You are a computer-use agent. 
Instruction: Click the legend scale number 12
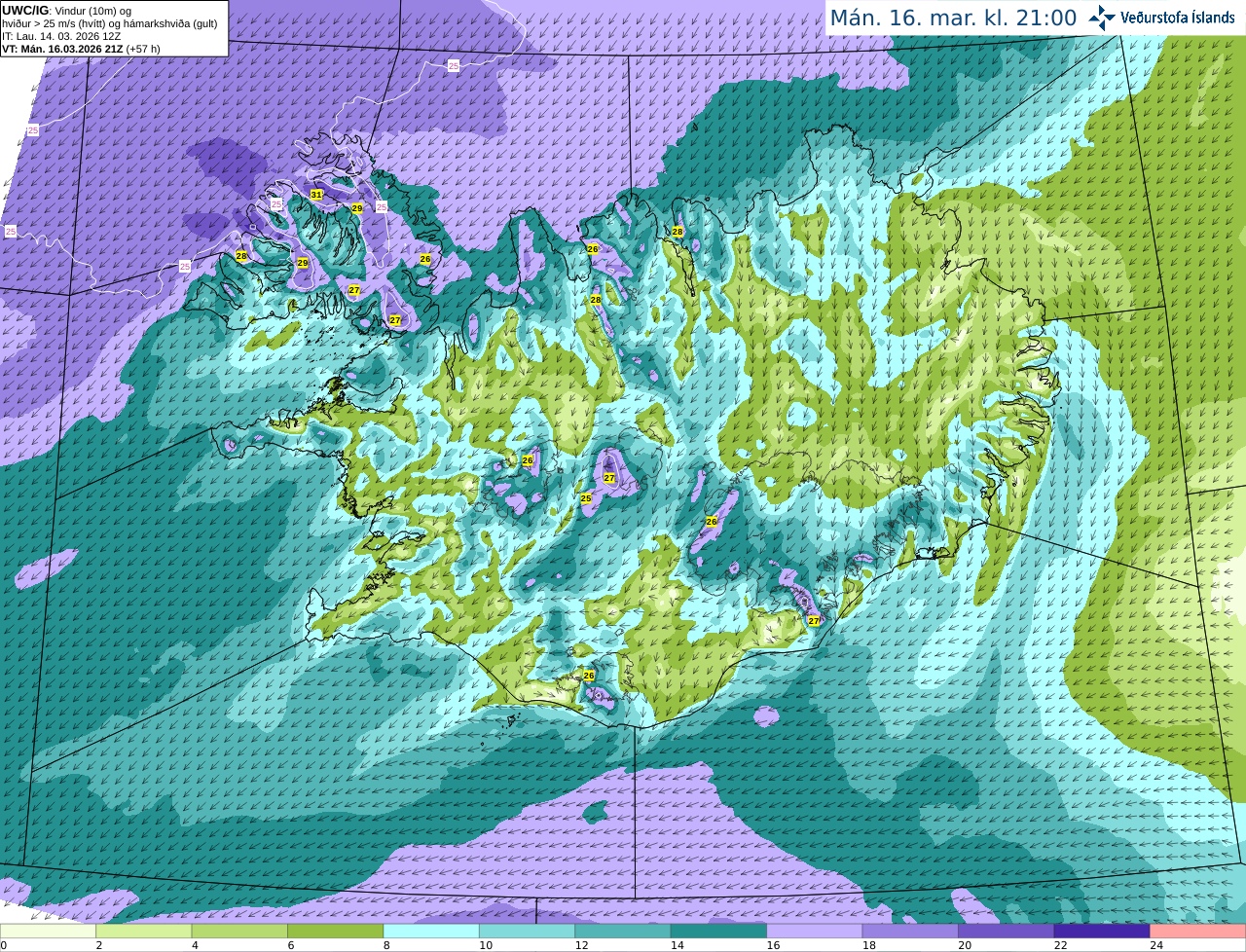(x=581, y=945)
